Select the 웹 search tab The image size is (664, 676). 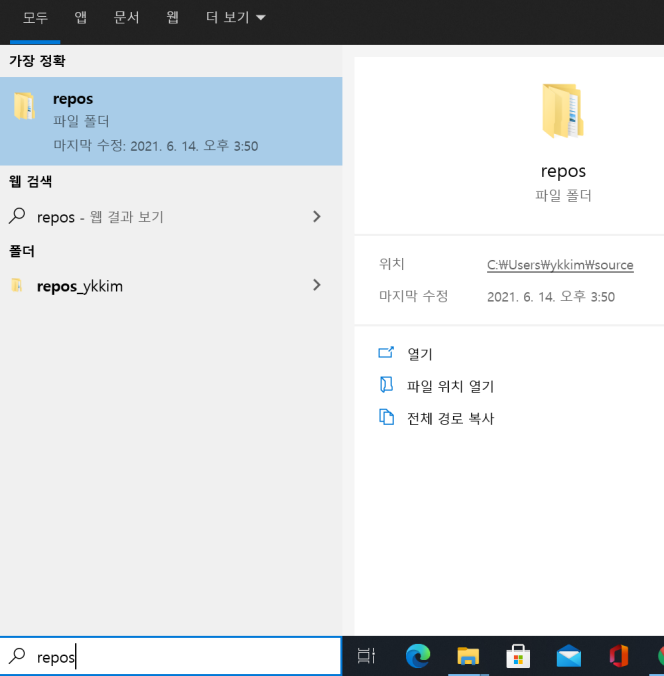[x=172, y=18]
